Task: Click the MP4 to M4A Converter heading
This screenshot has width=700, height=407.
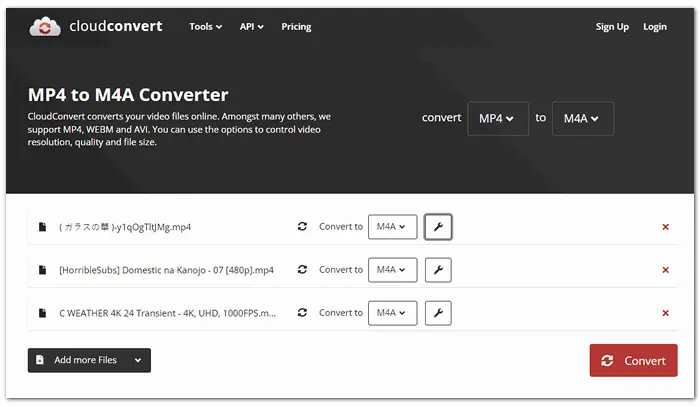Action: coord(128,95)
